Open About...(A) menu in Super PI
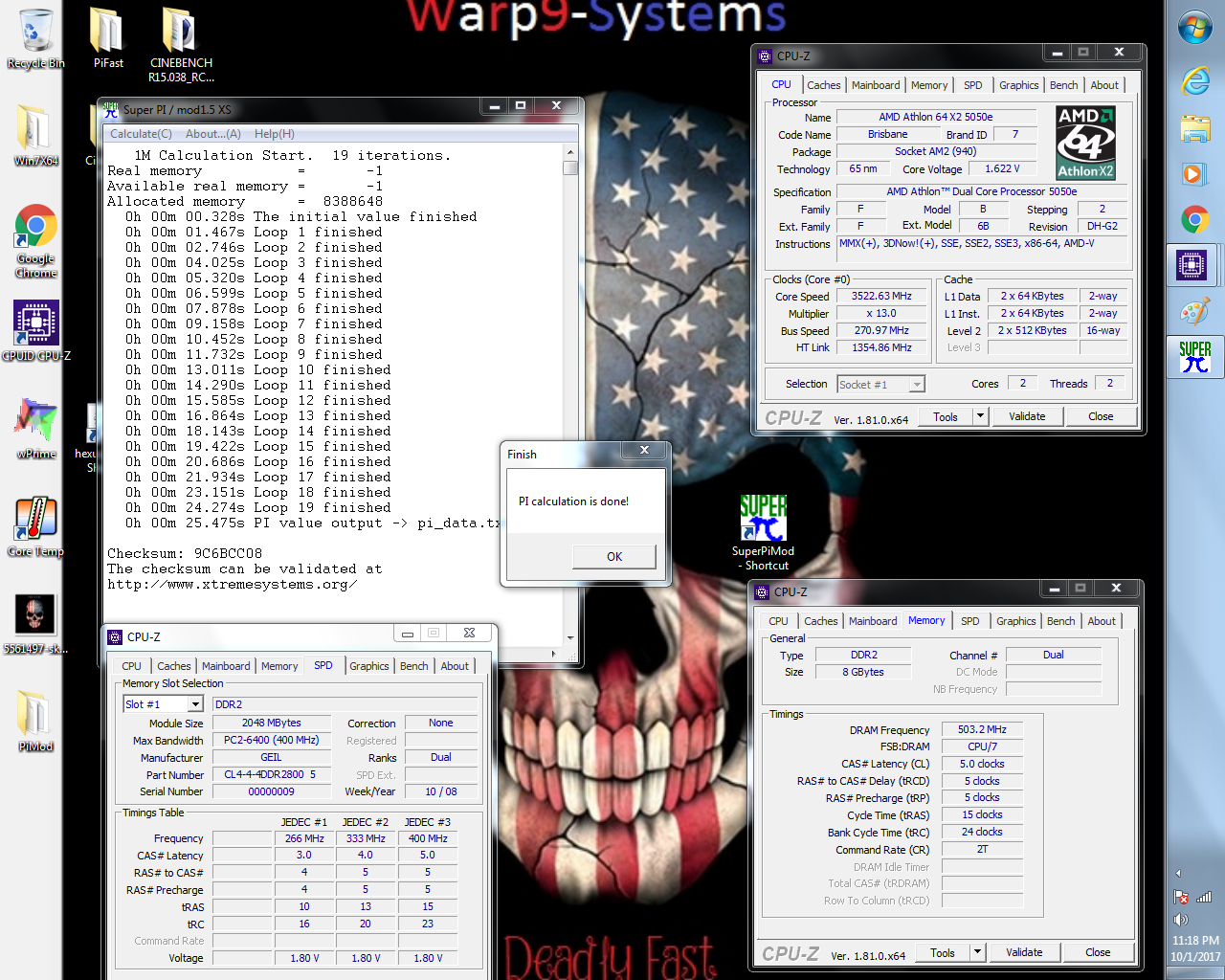The height and width of the screenshot is (980, 1225). tap(212, 134)
